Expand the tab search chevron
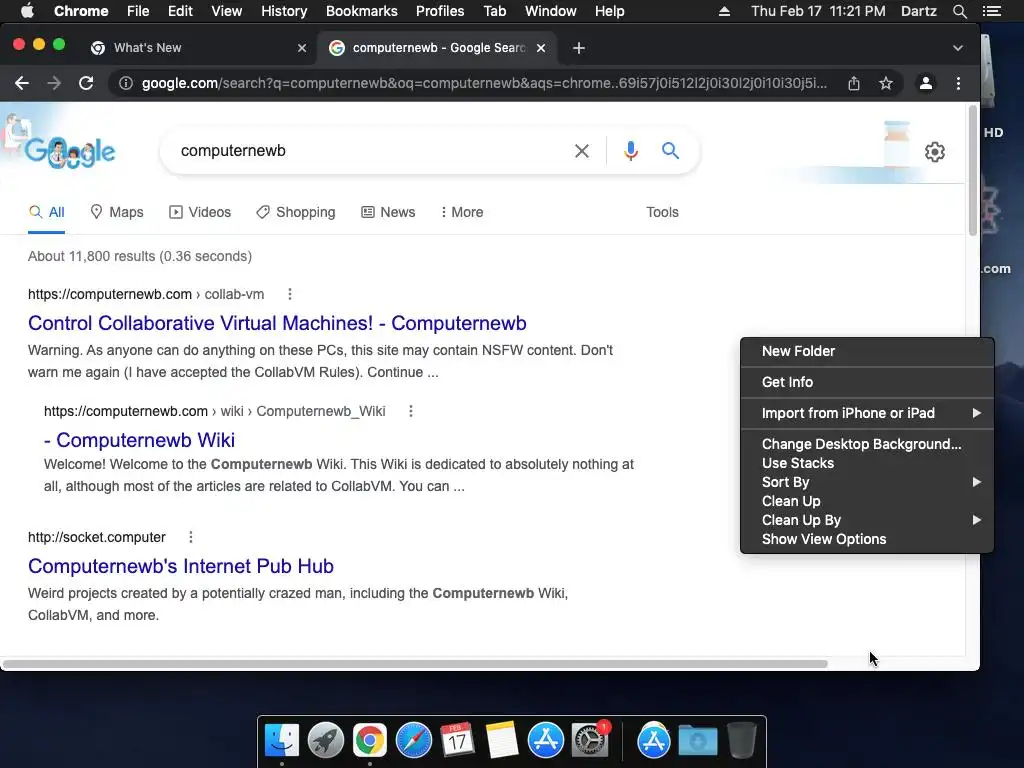This screenshot has height=768, width=1024. pos(957,48)
